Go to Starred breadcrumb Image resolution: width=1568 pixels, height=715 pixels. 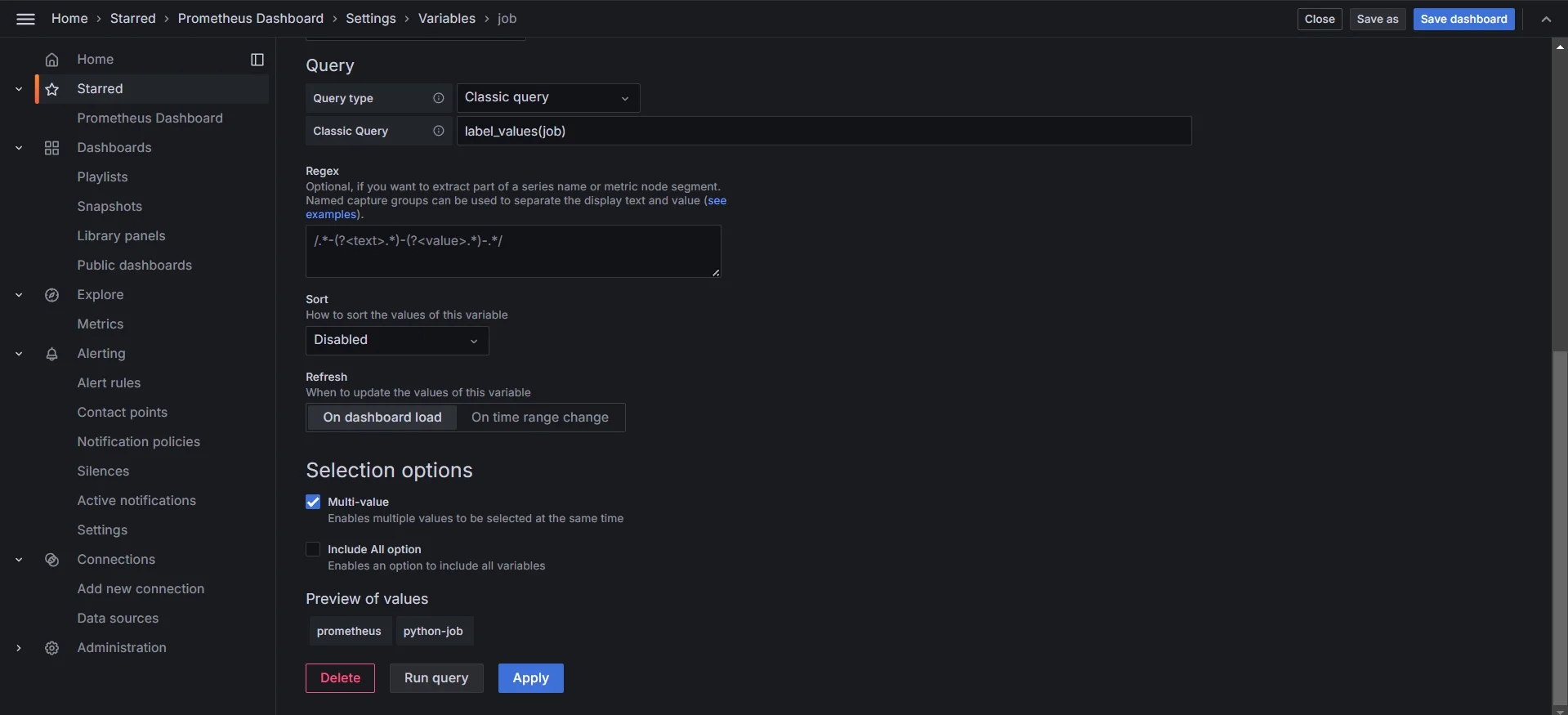click(133, 19)
